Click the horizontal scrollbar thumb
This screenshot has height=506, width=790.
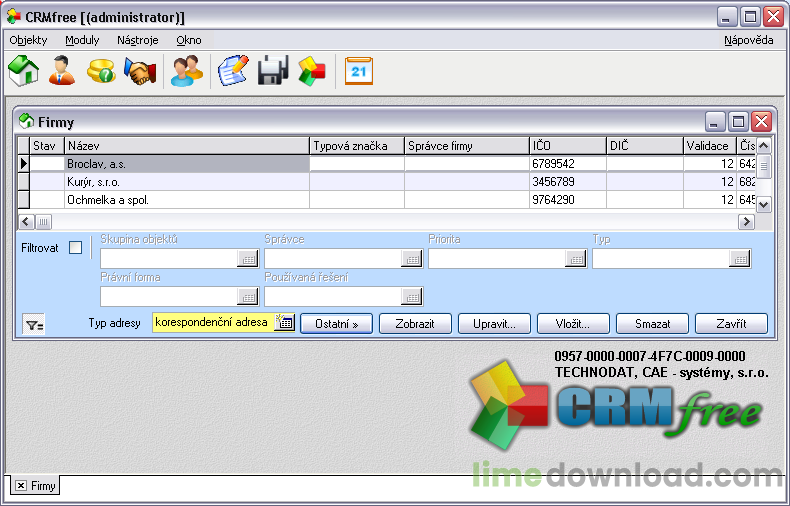43,221
